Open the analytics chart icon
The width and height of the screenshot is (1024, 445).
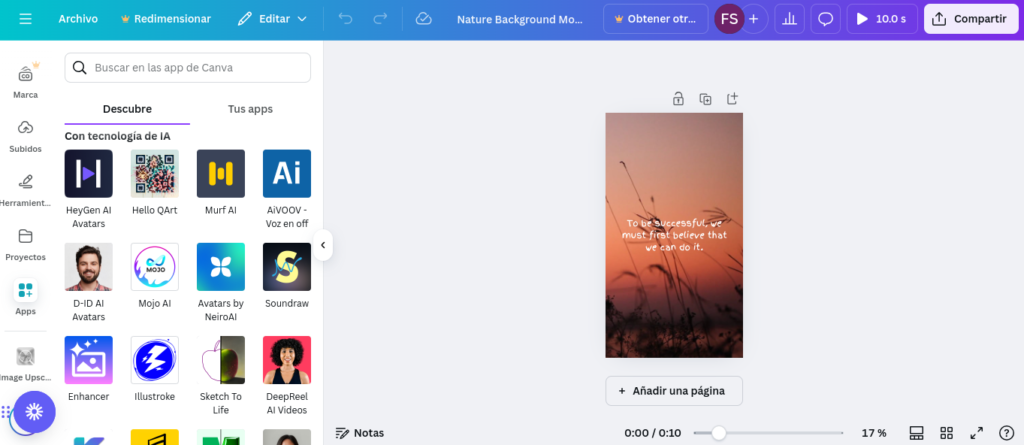coord(790,19)
